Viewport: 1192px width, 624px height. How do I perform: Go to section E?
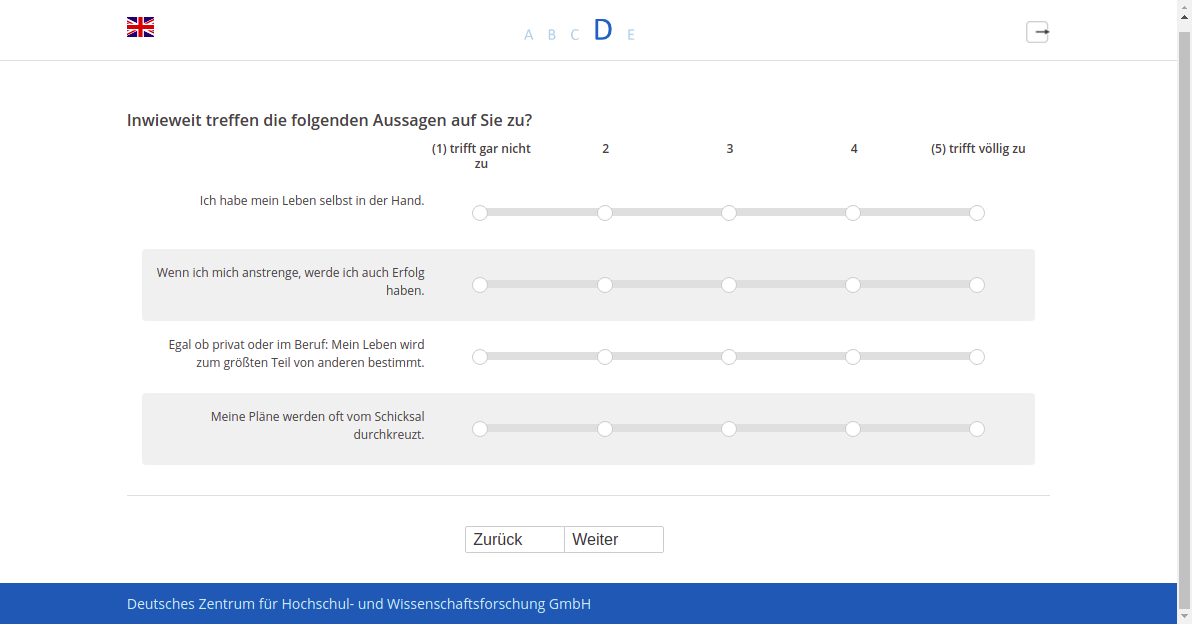tap(631, 35)
